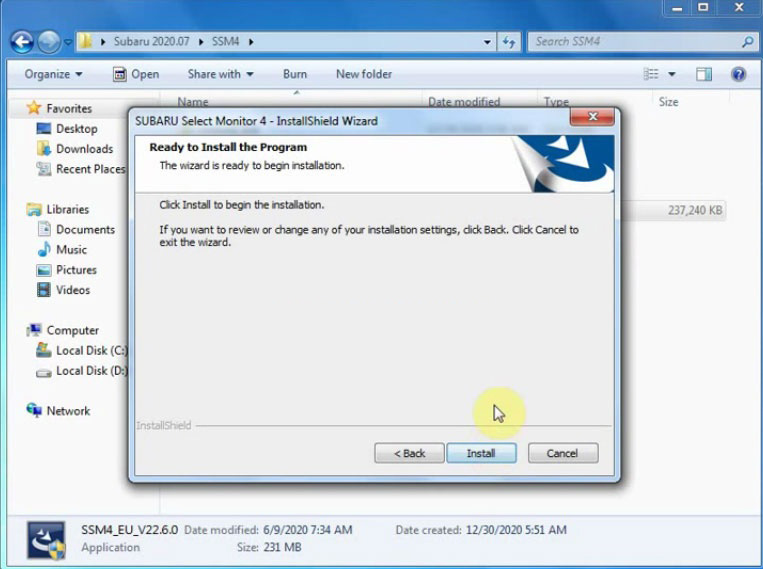Click the folder icon in address bar

click(x=86, y=41)
